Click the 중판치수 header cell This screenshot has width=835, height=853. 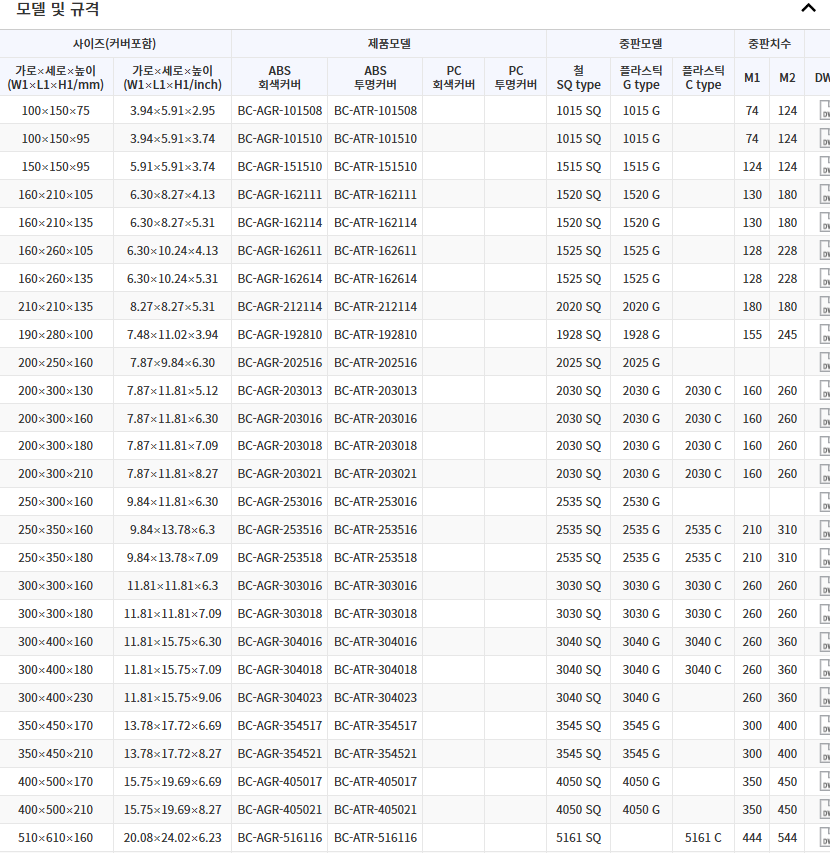[769, 44]
